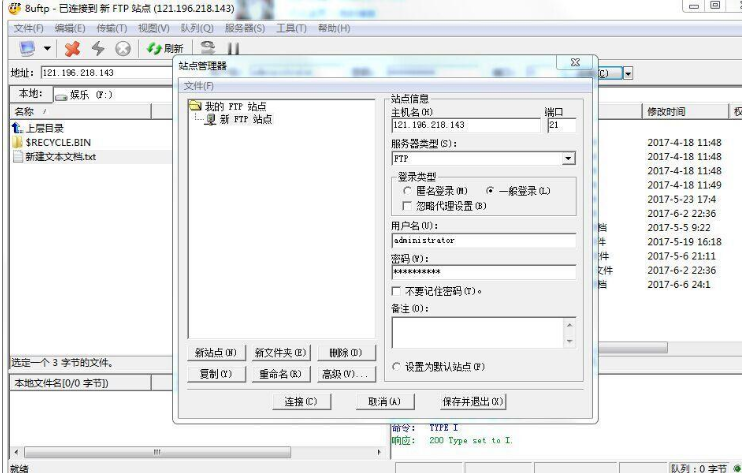Click the 用户名 administrator field

tap(484, 241)
